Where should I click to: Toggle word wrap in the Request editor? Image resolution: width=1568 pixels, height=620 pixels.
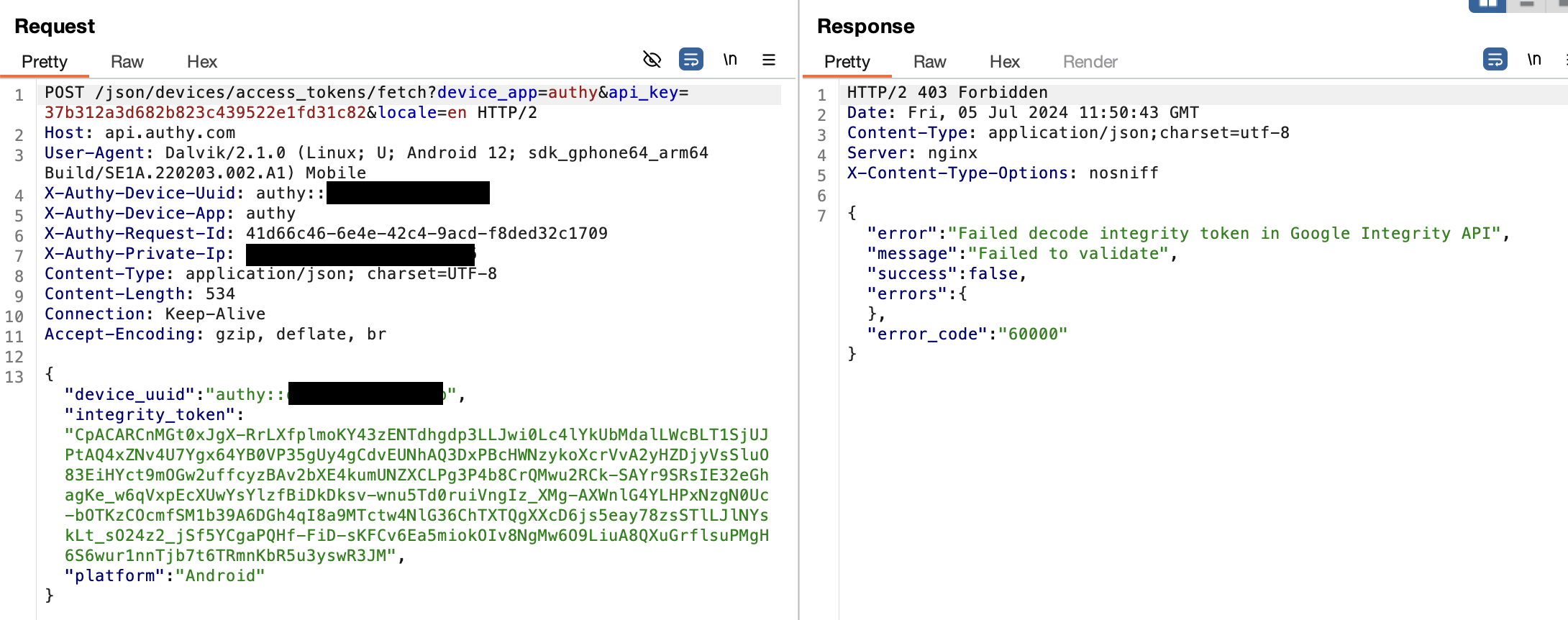tap(691, 59)
